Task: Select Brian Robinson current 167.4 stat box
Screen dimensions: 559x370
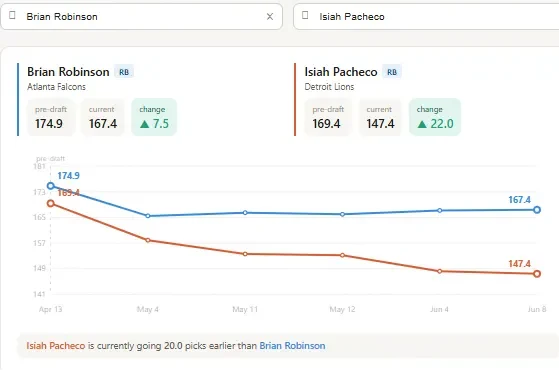Action: click(x=103, y=117)
